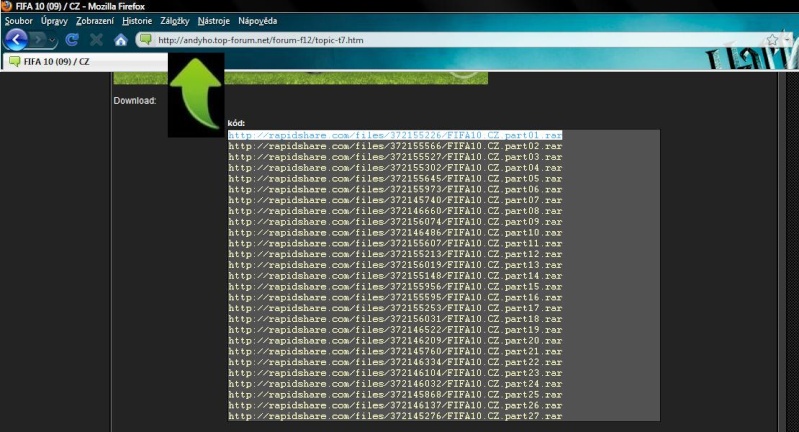Click the FIFA10.CZ.part04.rar line
Image resolution: width=799 pixels, height=432 pixels.
click(x=395, y=168)
